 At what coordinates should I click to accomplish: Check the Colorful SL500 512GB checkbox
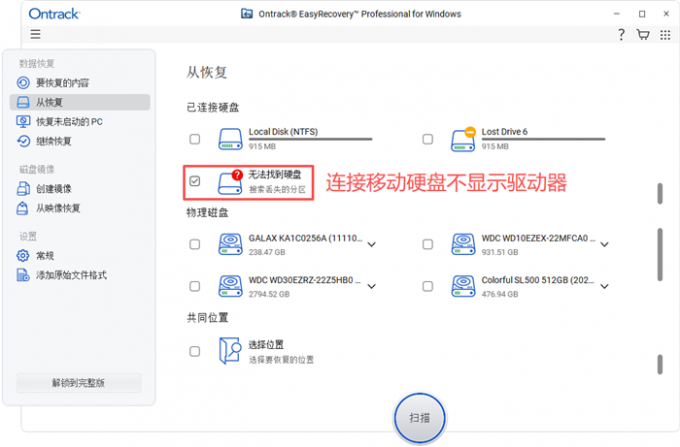428,286
